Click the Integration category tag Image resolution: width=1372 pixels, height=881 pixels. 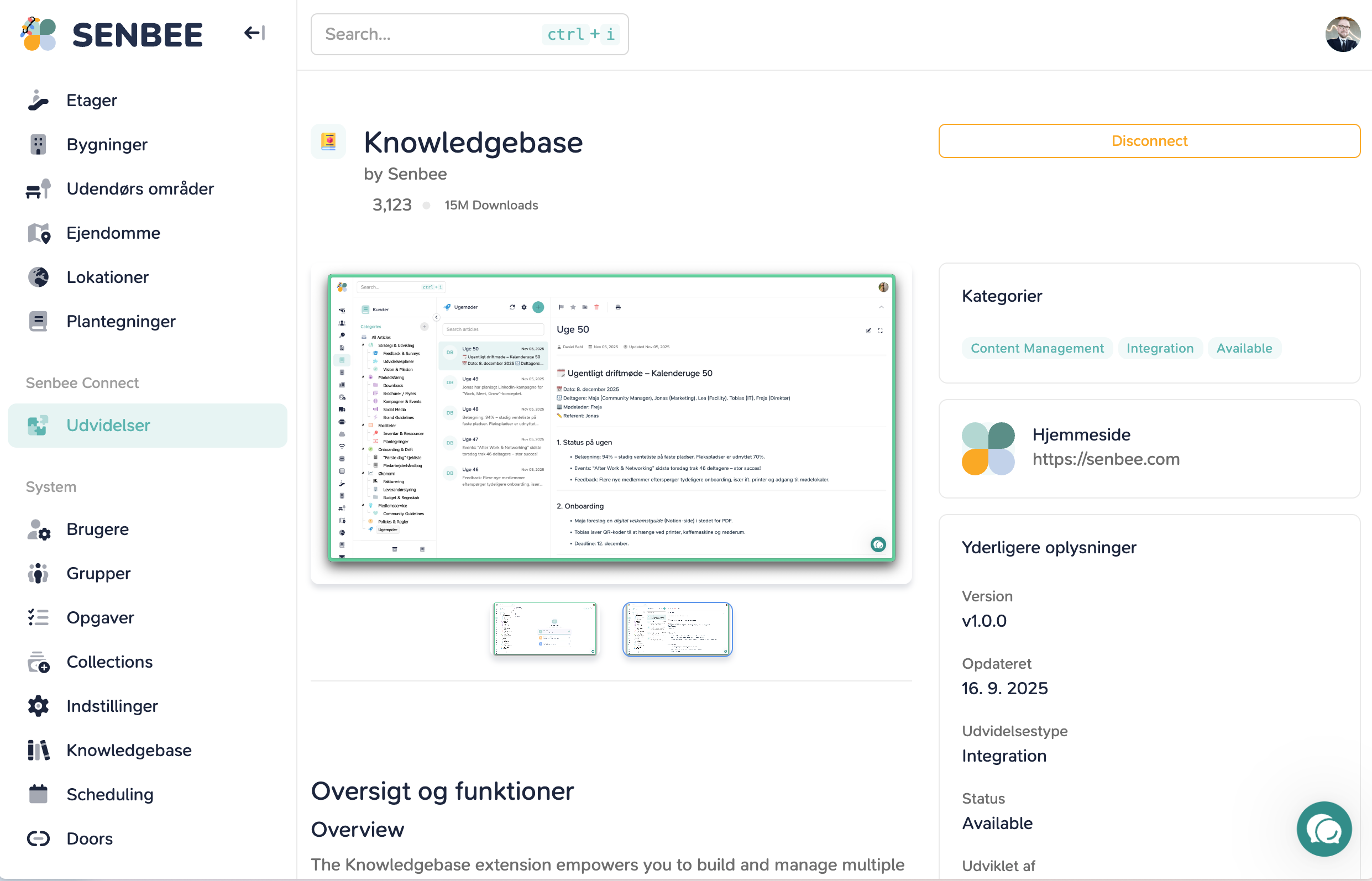(x=1160, y=348)
